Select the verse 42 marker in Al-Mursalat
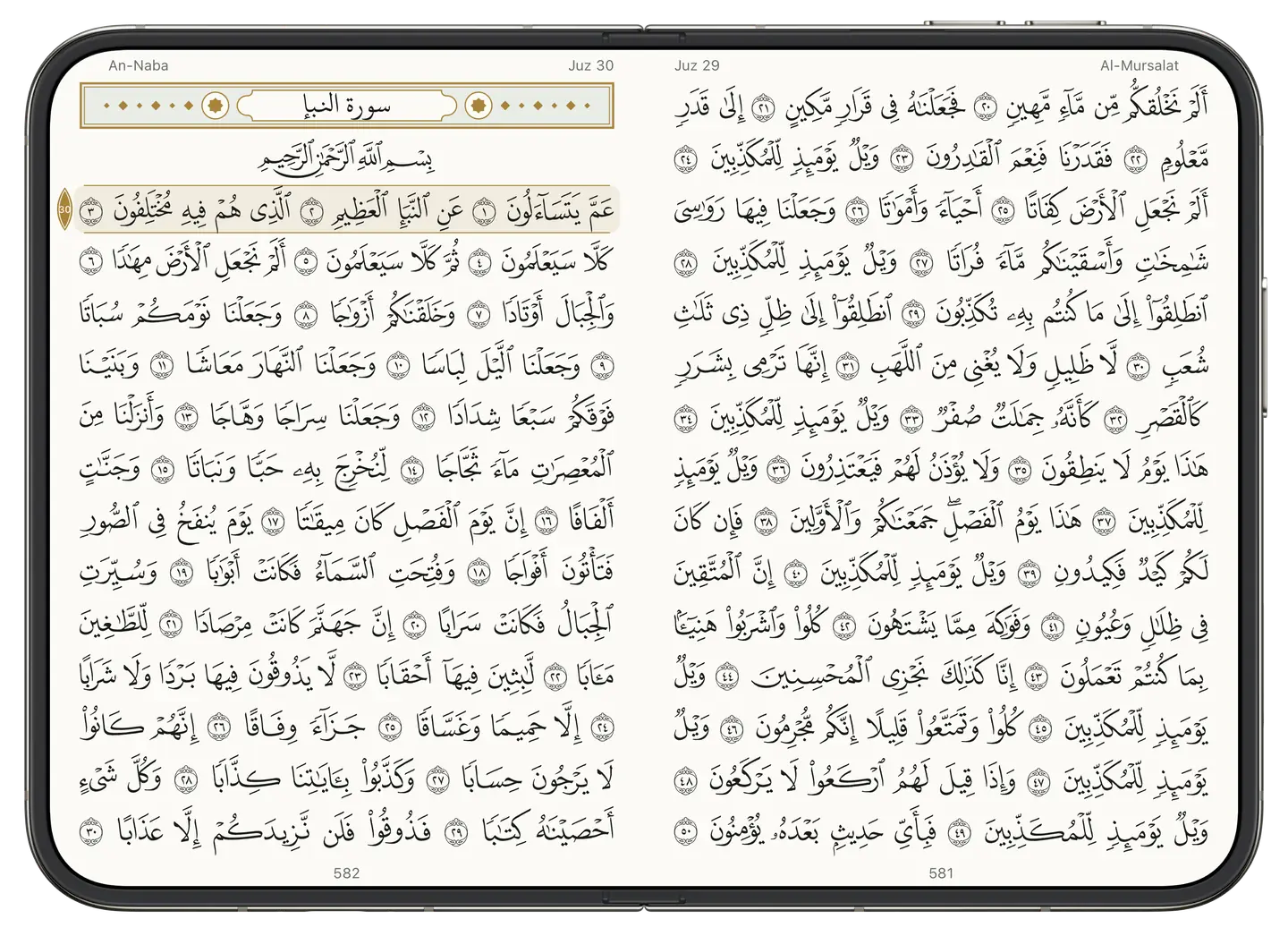 pos(845,625)
